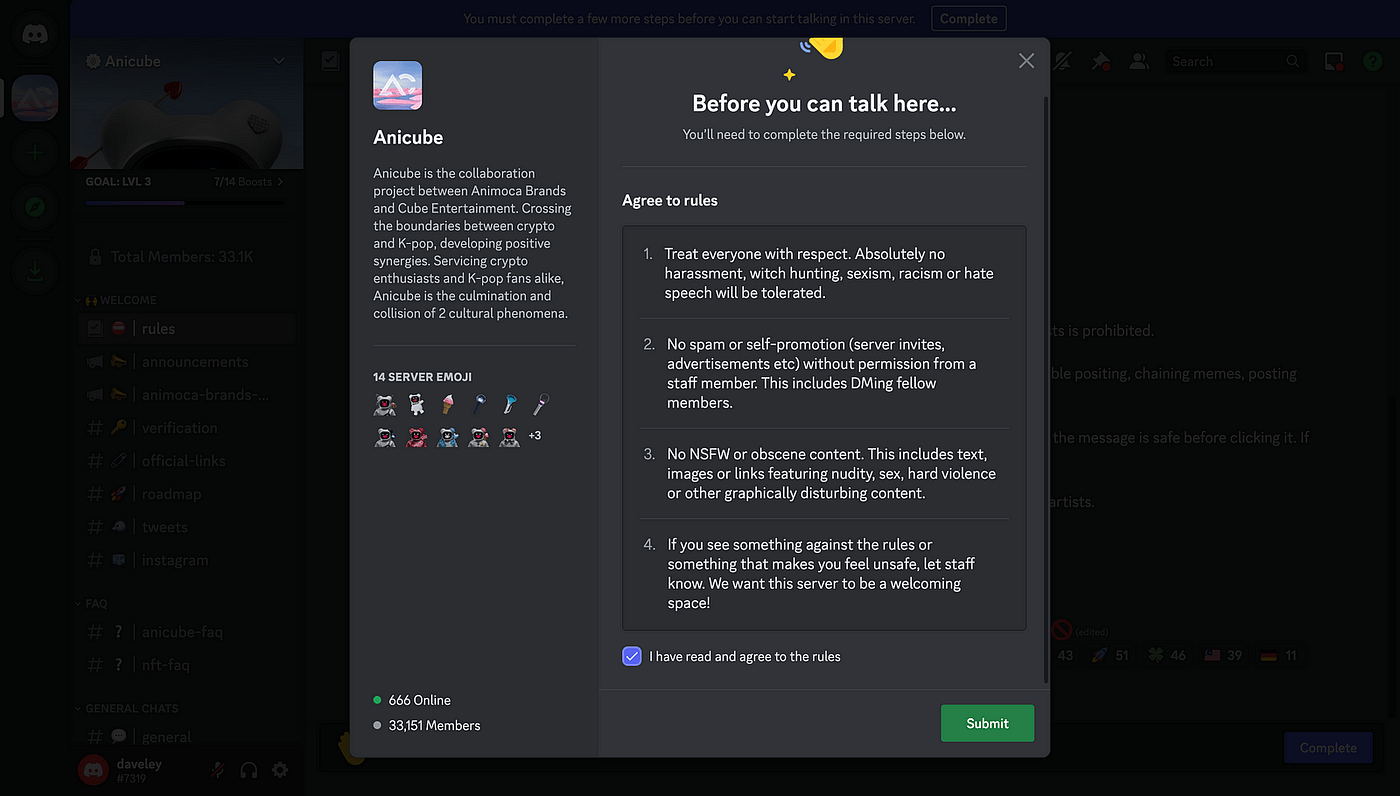
Task: Select the Anicube server icon in sidebar
Action: [x=35, y=98]
